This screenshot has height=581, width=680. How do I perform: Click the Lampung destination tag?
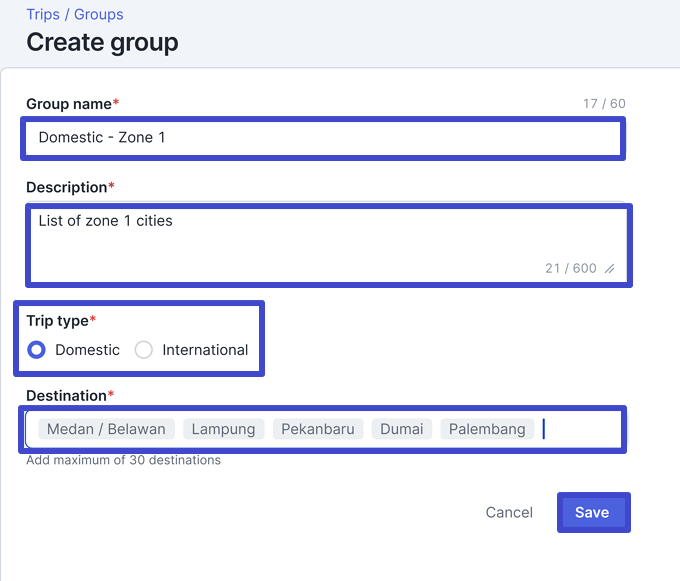223,429
